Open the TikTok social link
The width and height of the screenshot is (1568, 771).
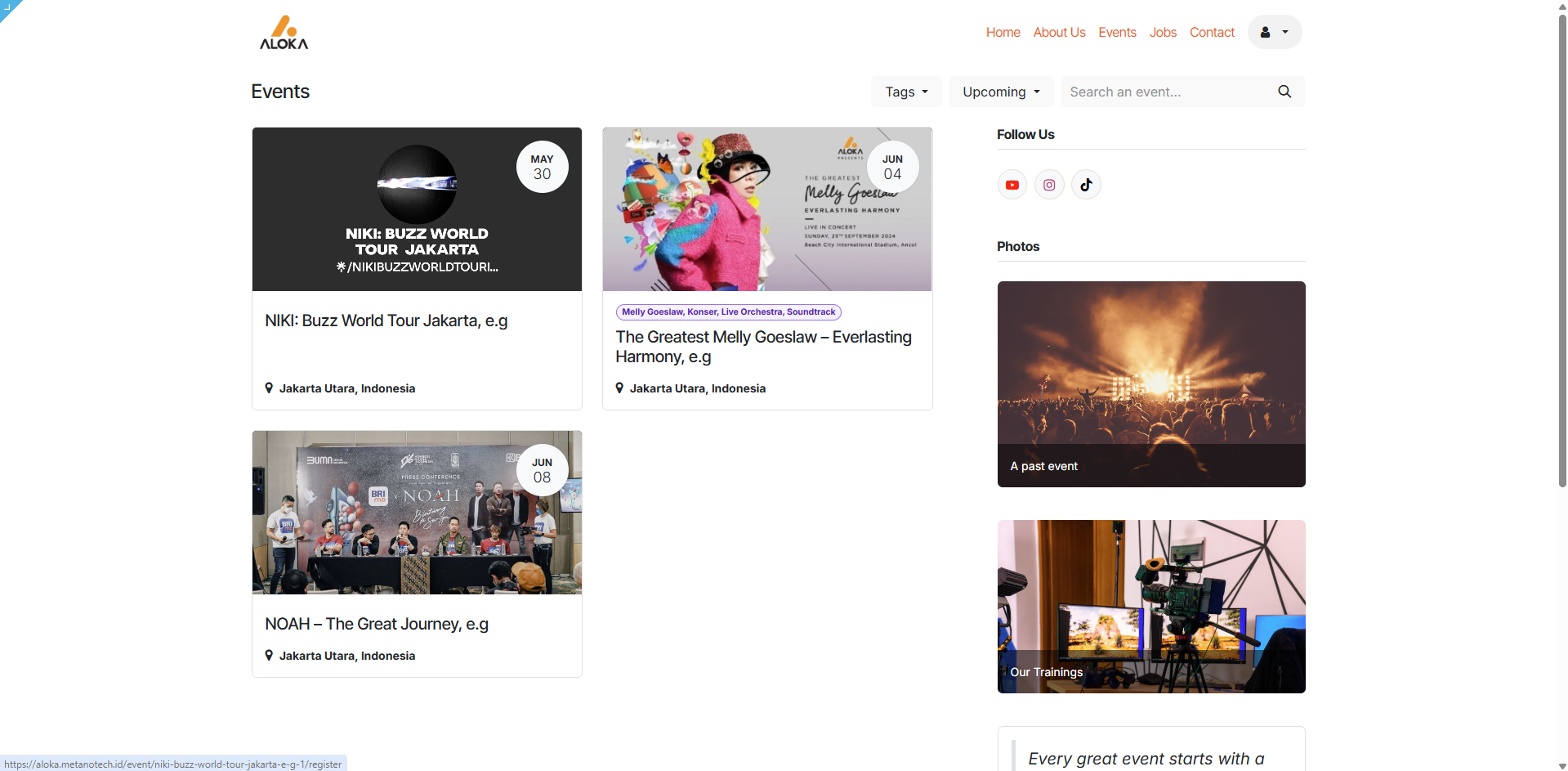click(x=1086, y=185)
